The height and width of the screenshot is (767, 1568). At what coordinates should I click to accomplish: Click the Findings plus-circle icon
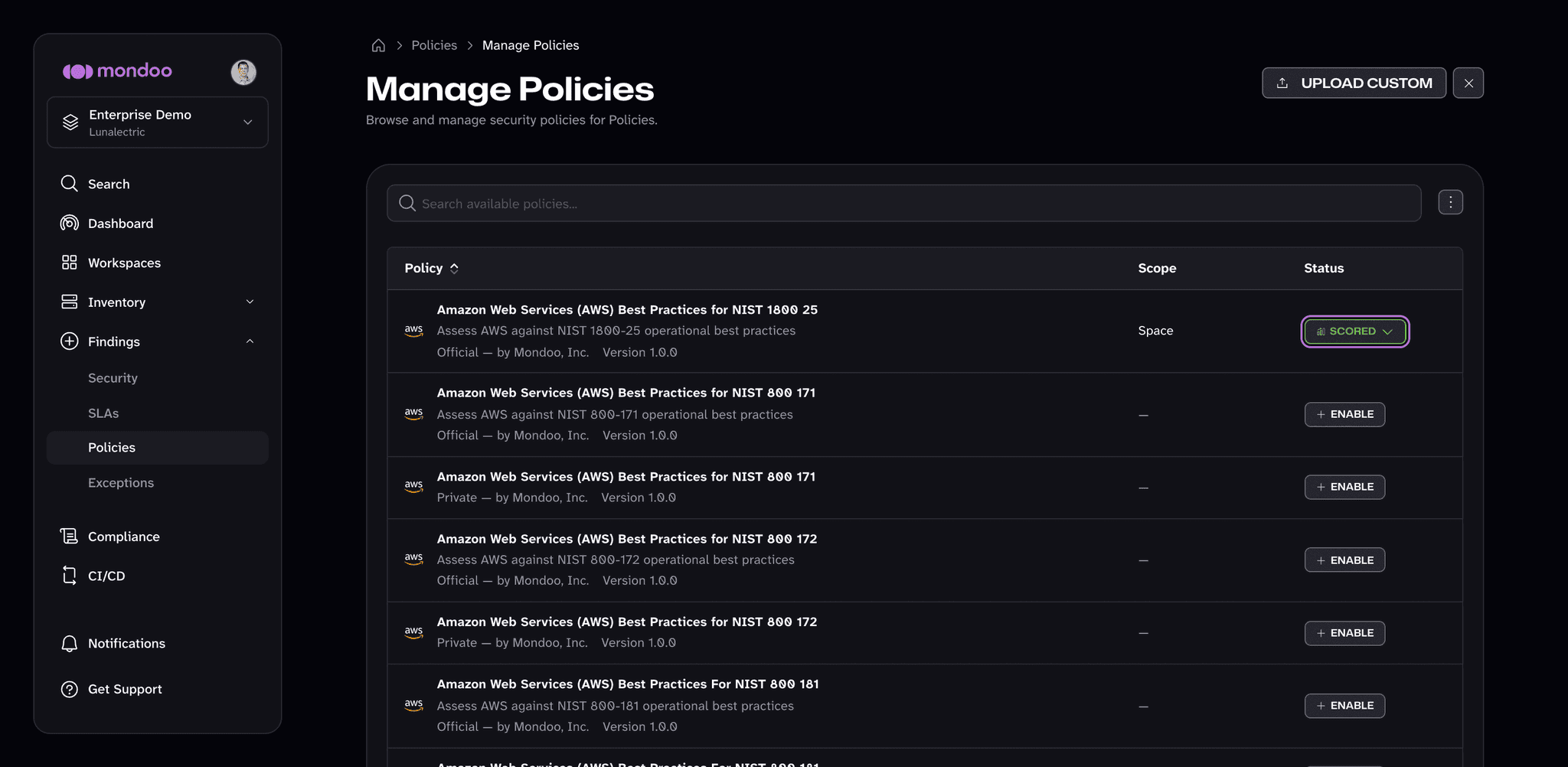pos(69,341)
